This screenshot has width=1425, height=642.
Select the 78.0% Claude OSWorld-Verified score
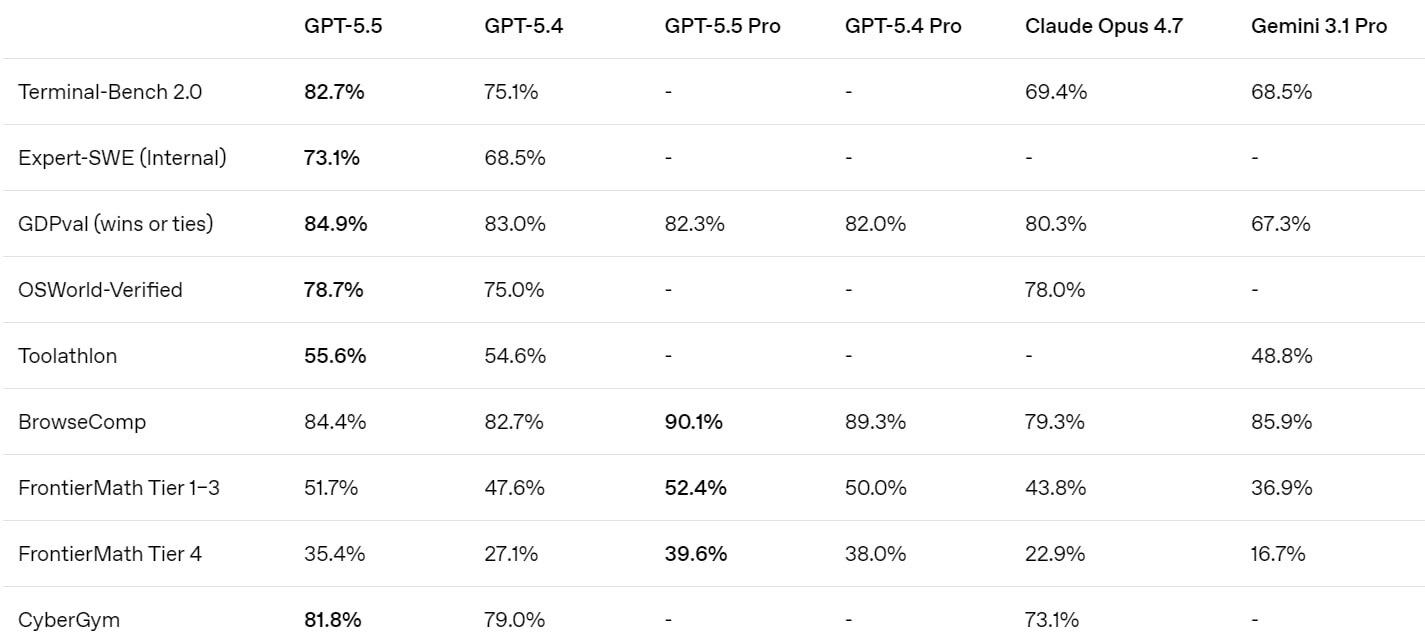(1055, 290)
